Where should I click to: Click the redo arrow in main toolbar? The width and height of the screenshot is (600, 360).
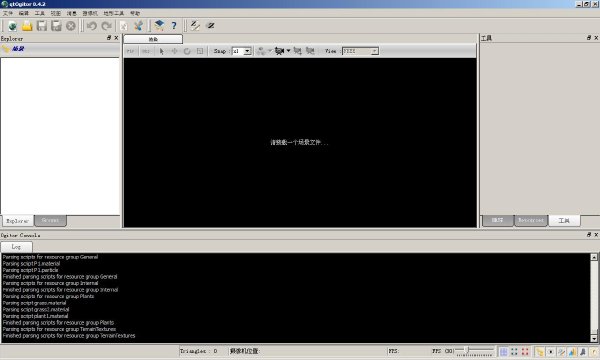tap(106, 26)
